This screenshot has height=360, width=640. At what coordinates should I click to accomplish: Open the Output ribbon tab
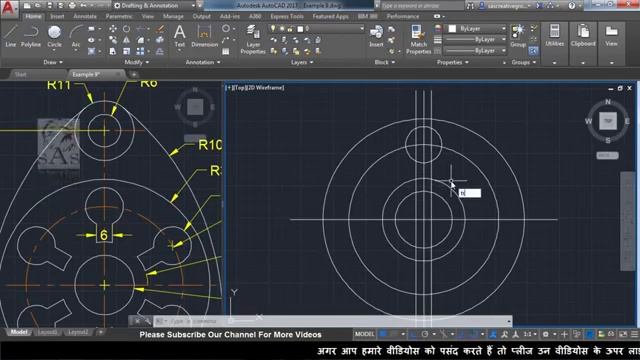202,16
